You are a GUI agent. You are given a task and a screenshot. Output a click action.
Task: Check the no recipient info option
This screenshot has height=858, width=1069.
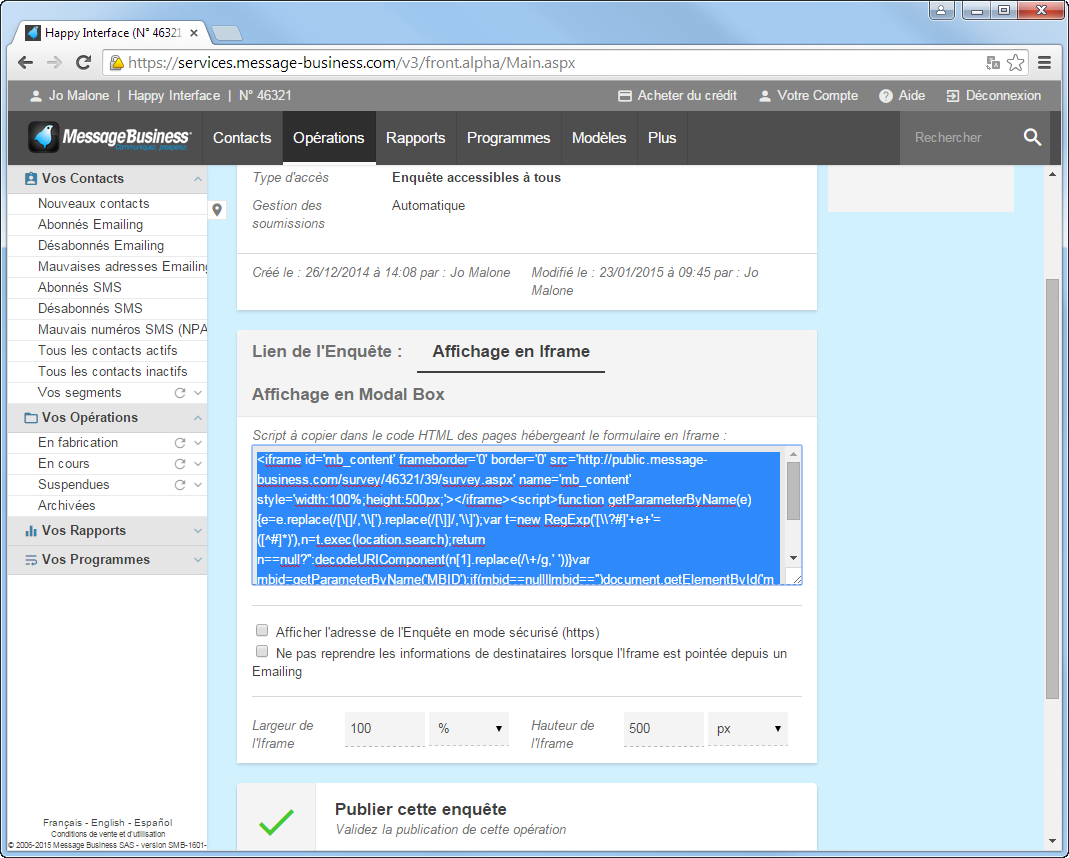tap(262, 652)
